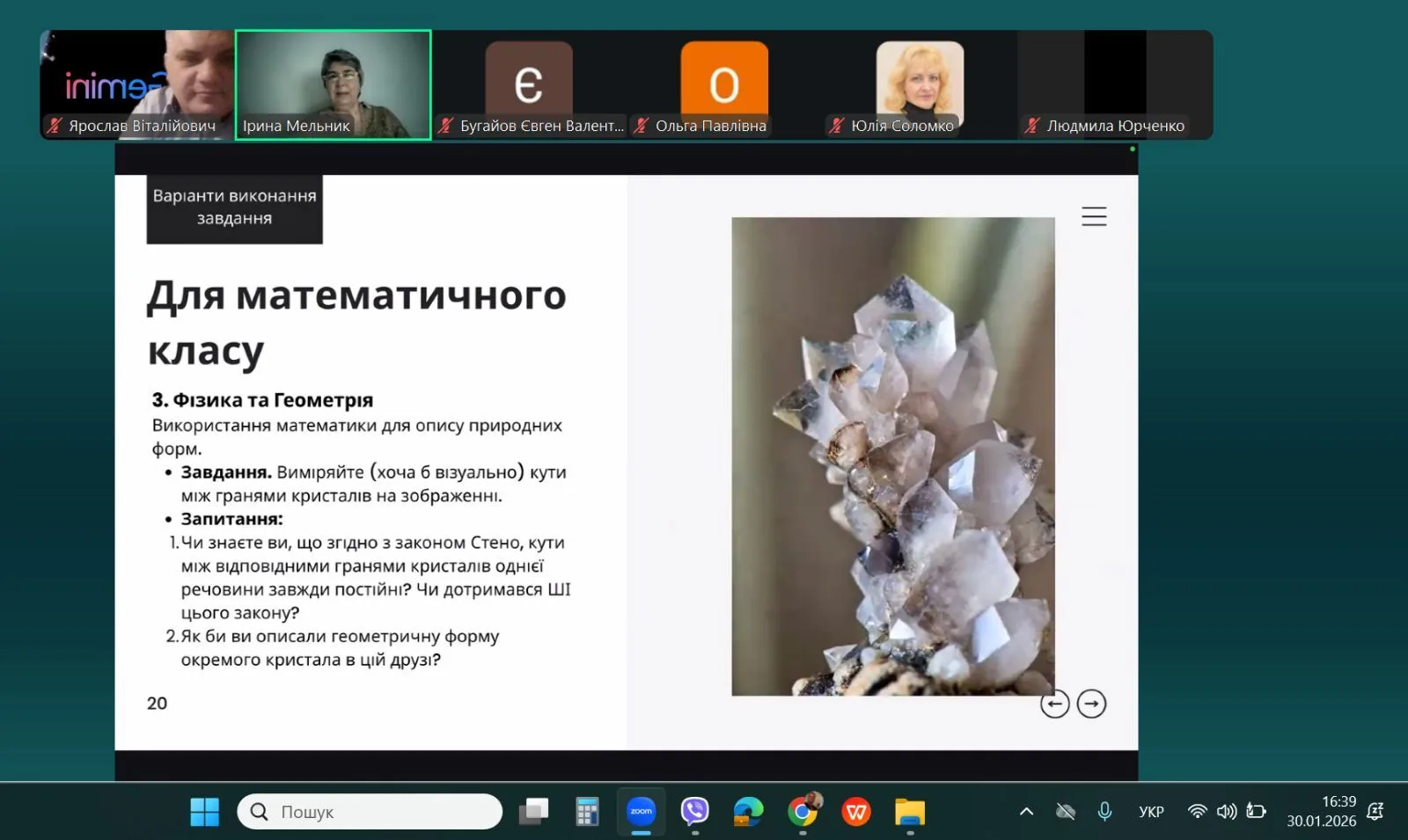The width and height of the screenshot is (1408, 840).
Task: Open the volume speaker tray icon
Action: point(1227,812)
